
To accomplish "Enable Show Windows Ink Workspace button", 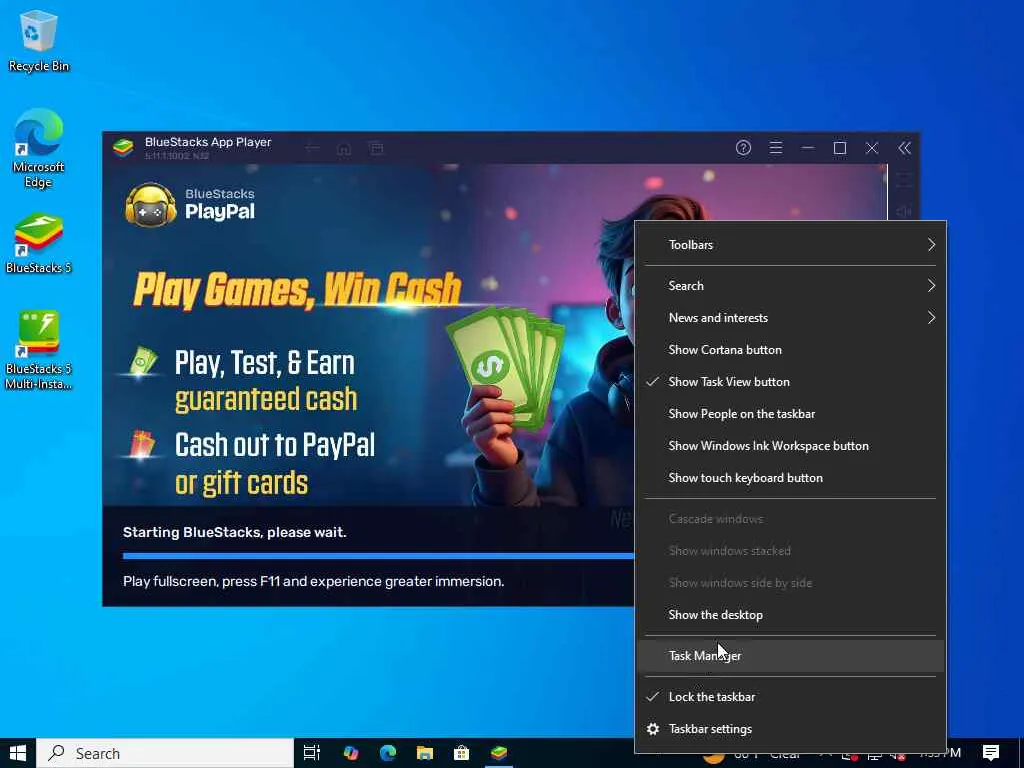I will tap(790, 446).
